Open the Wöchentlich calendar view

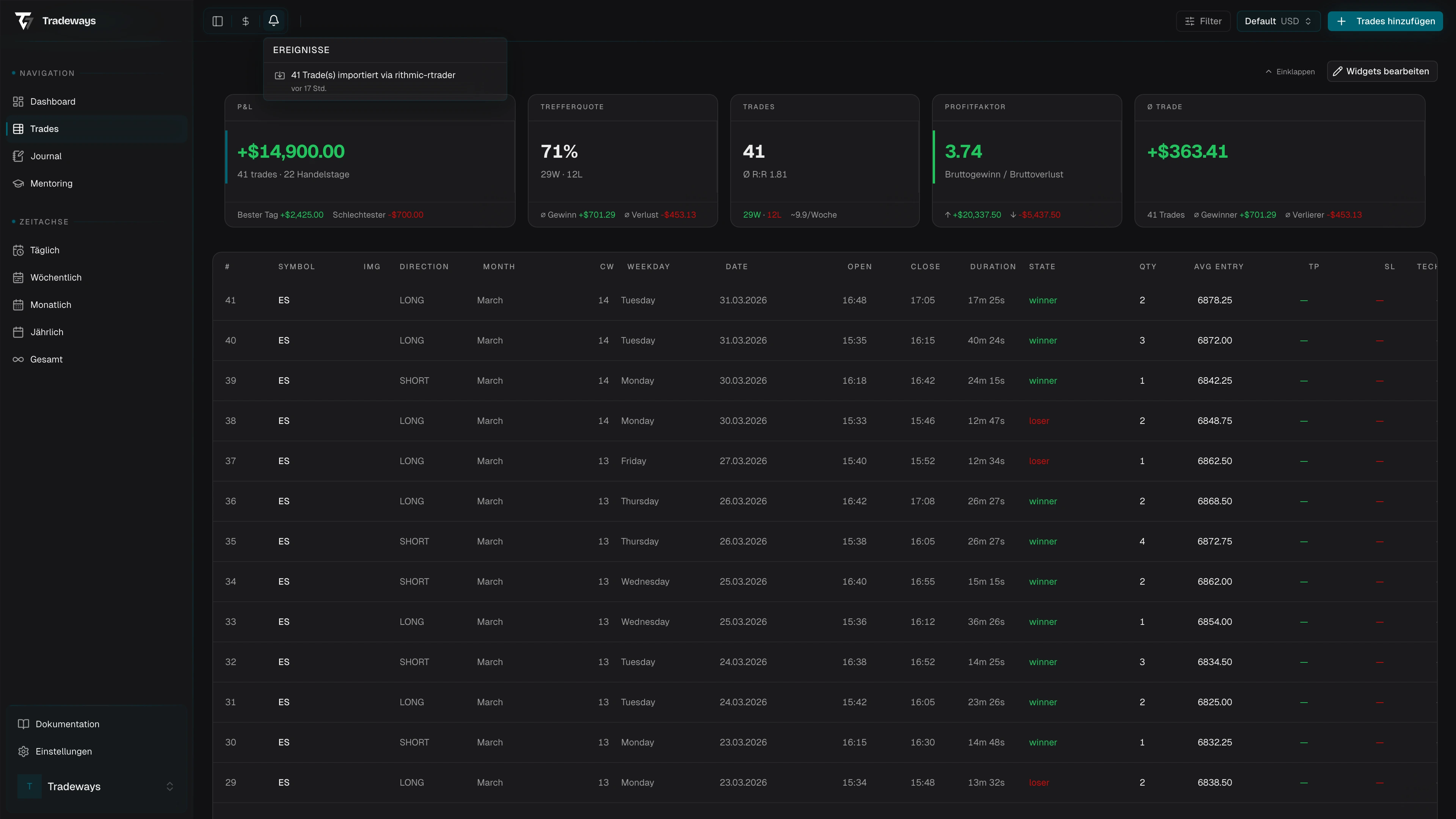56,277
